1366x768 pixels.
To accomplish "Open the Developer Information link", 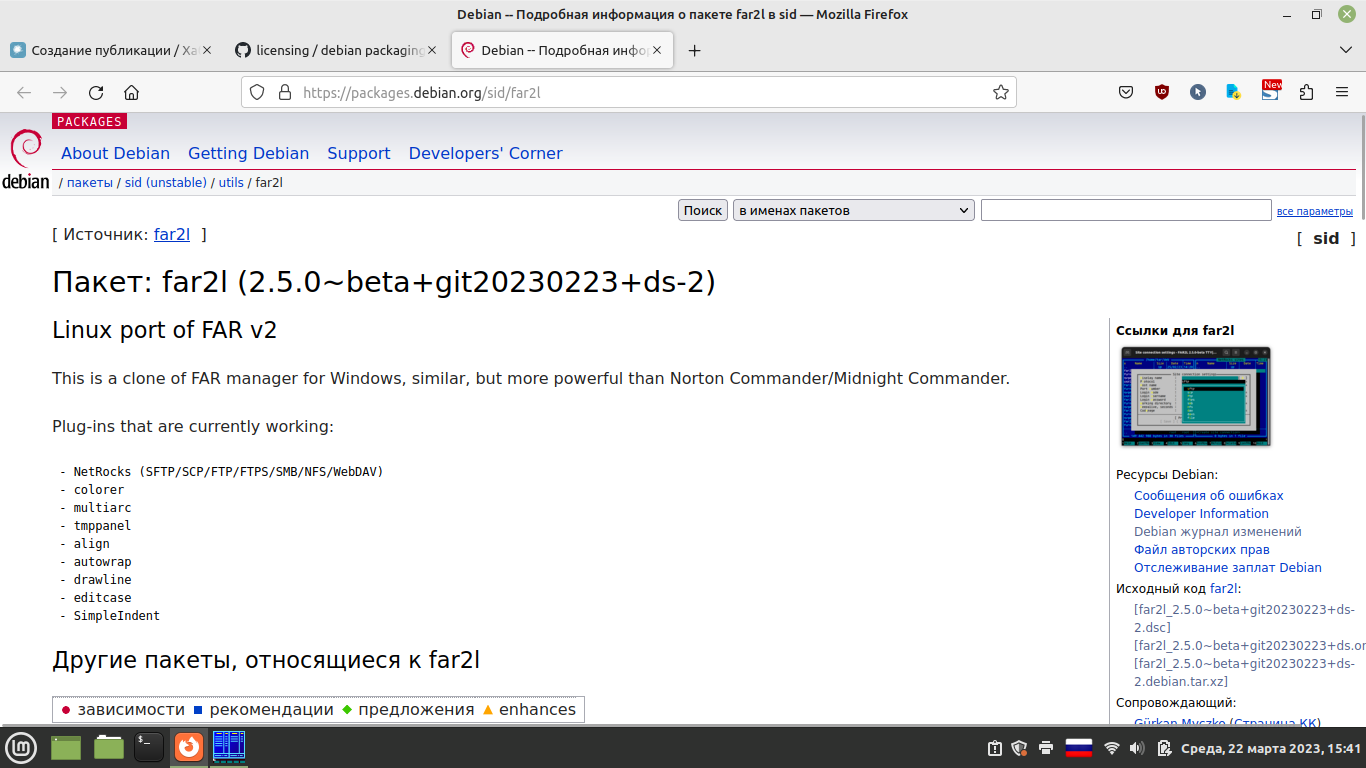I will pos(1201,513).
